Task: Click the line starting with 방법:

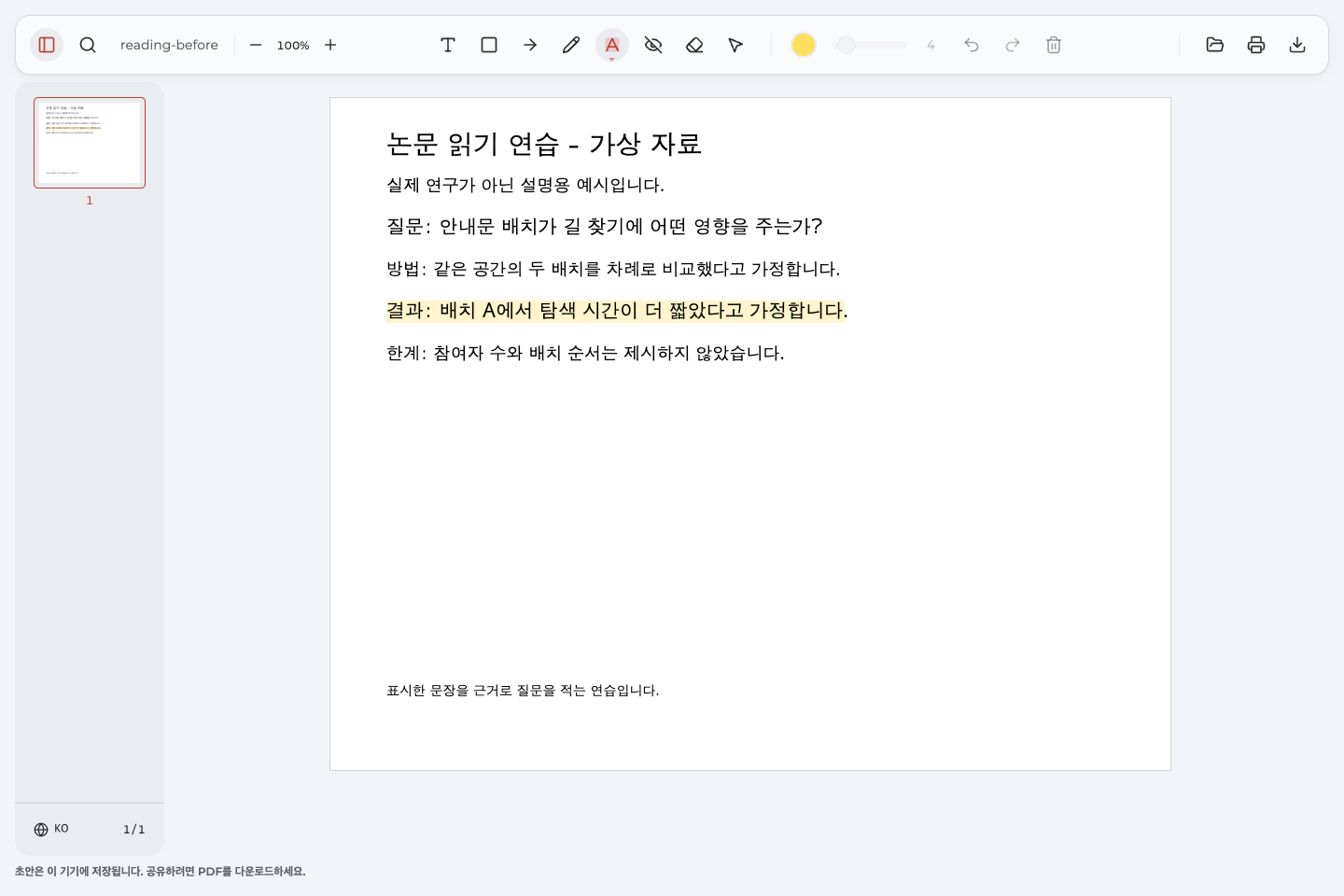Action: pos(613,269)
